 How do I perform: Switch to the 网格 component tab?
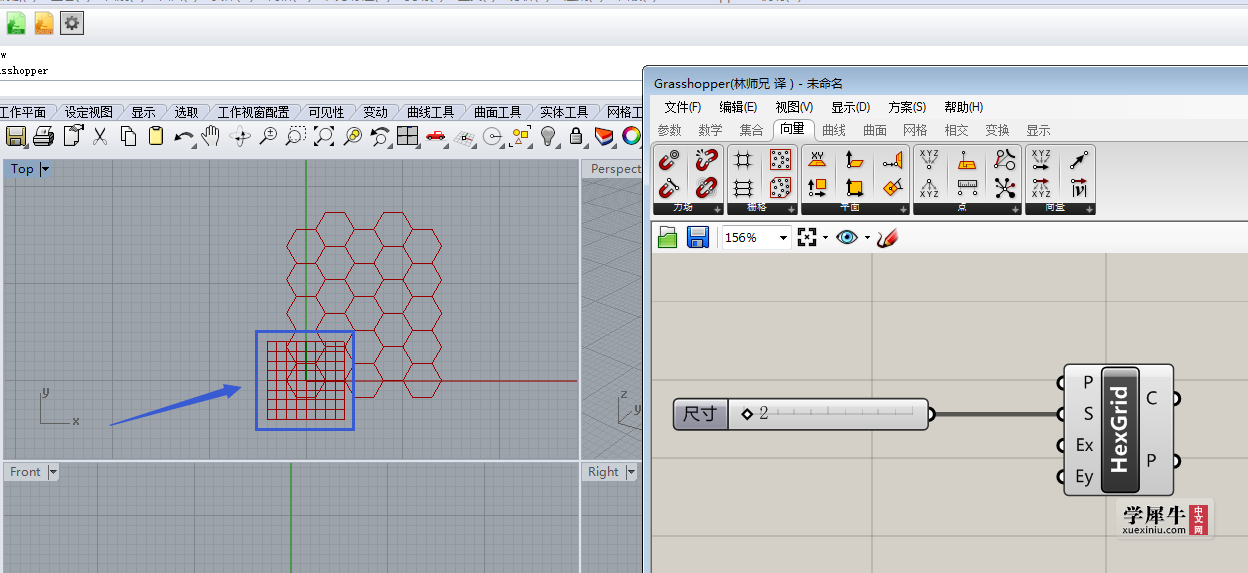pos(915,130)
